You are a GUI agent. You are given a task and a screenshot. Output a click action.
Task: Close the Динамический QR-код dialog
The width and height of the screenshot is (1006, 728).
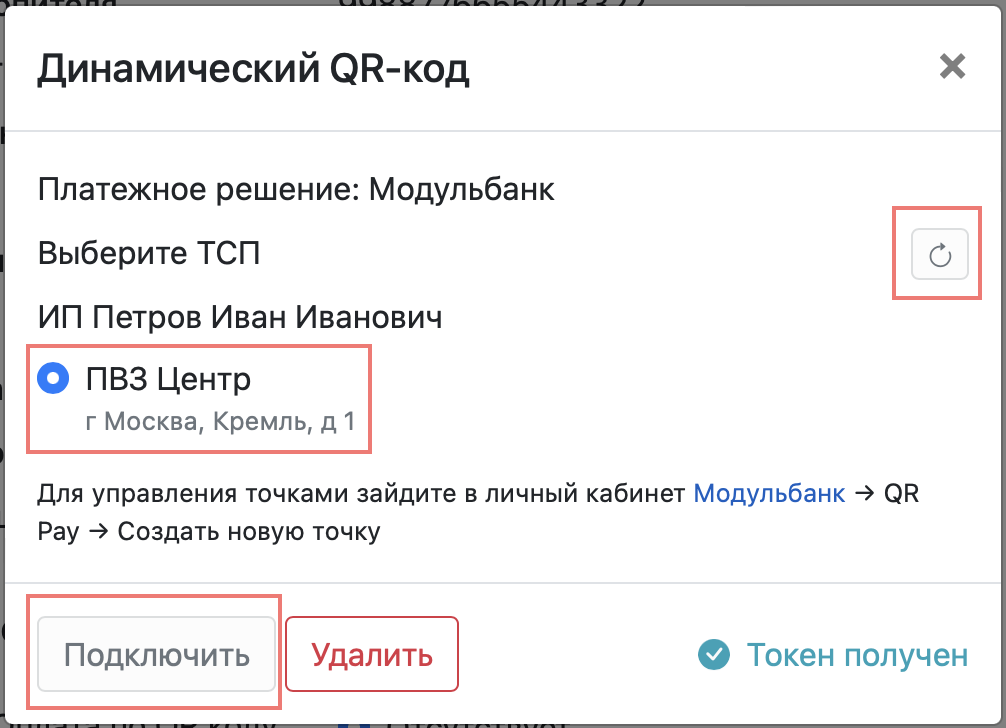[952, 66]
